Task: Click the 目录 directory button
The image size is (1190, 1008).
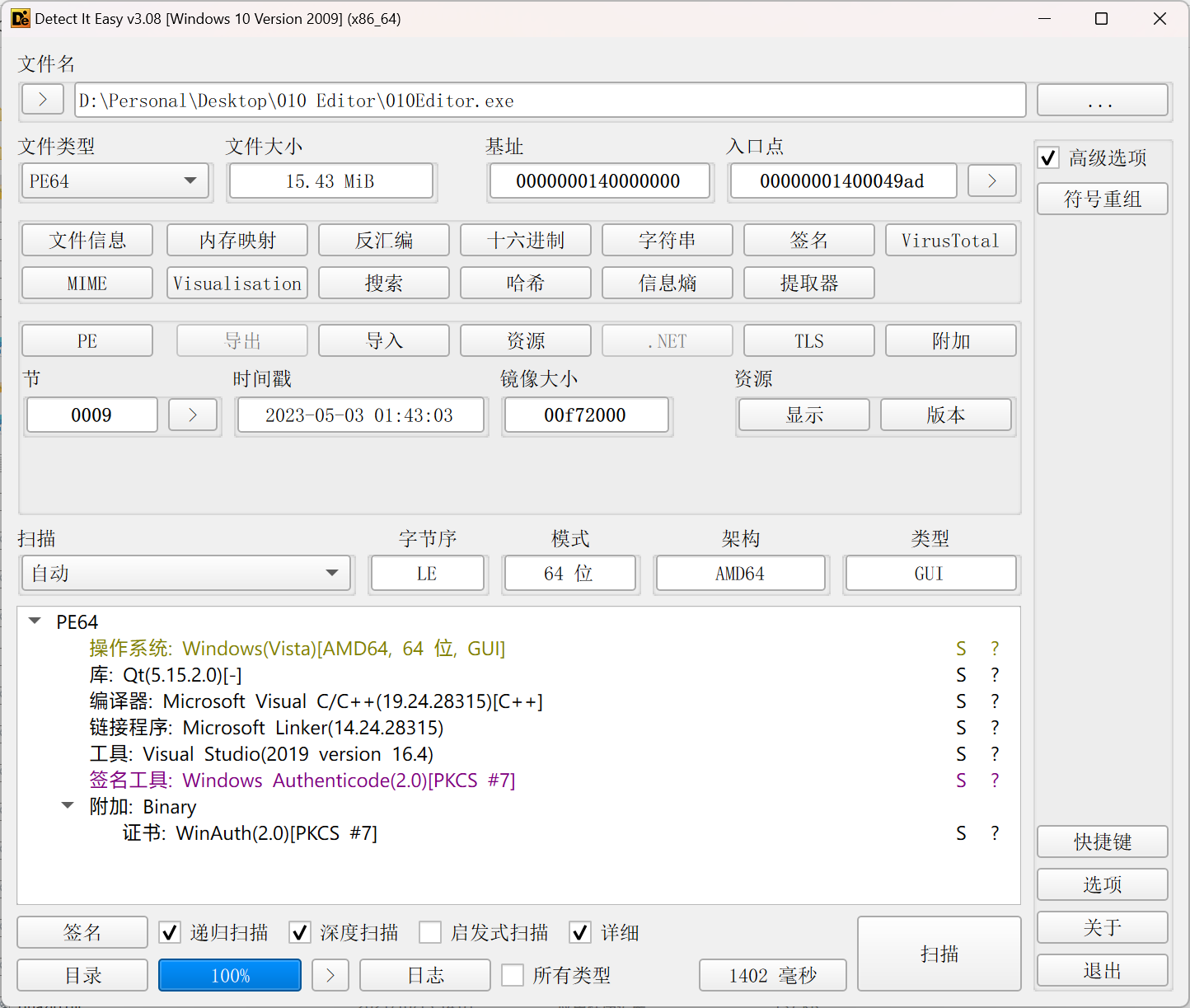Action: click(82, 975)
